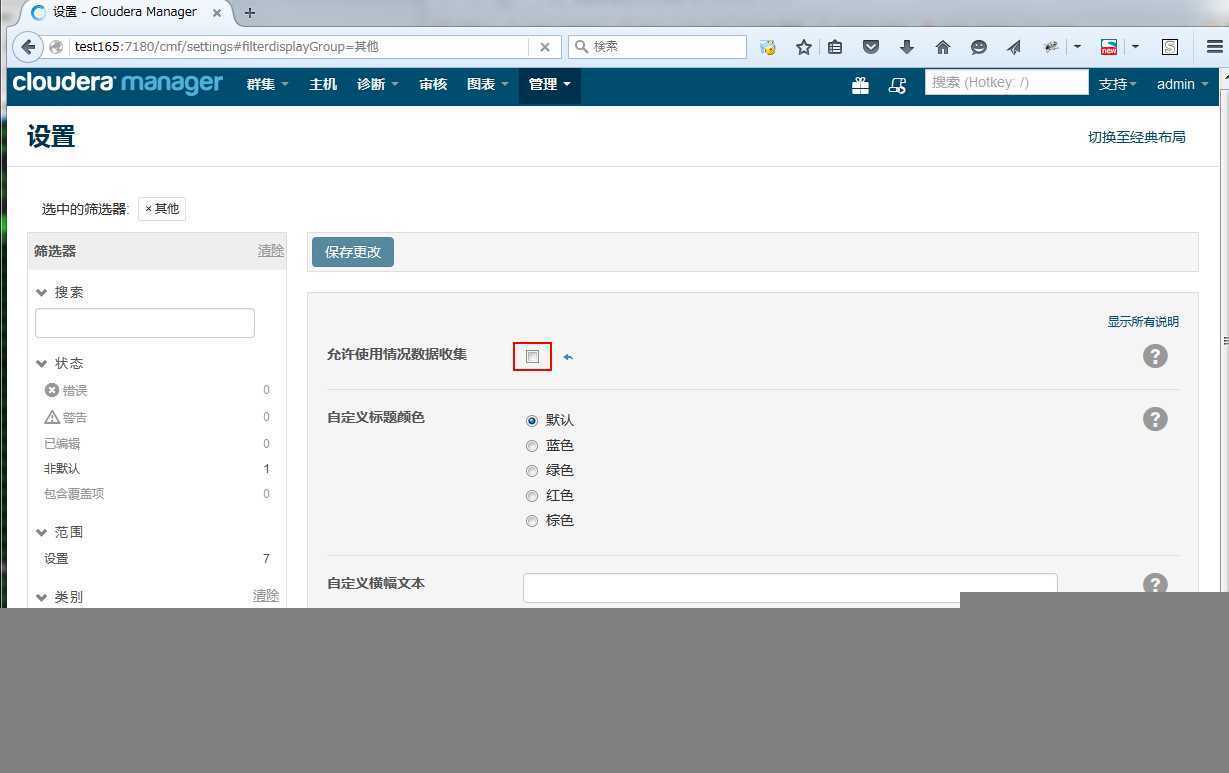
Task: Select the 绿色 title color radio
Action: (x=532, y=471)
